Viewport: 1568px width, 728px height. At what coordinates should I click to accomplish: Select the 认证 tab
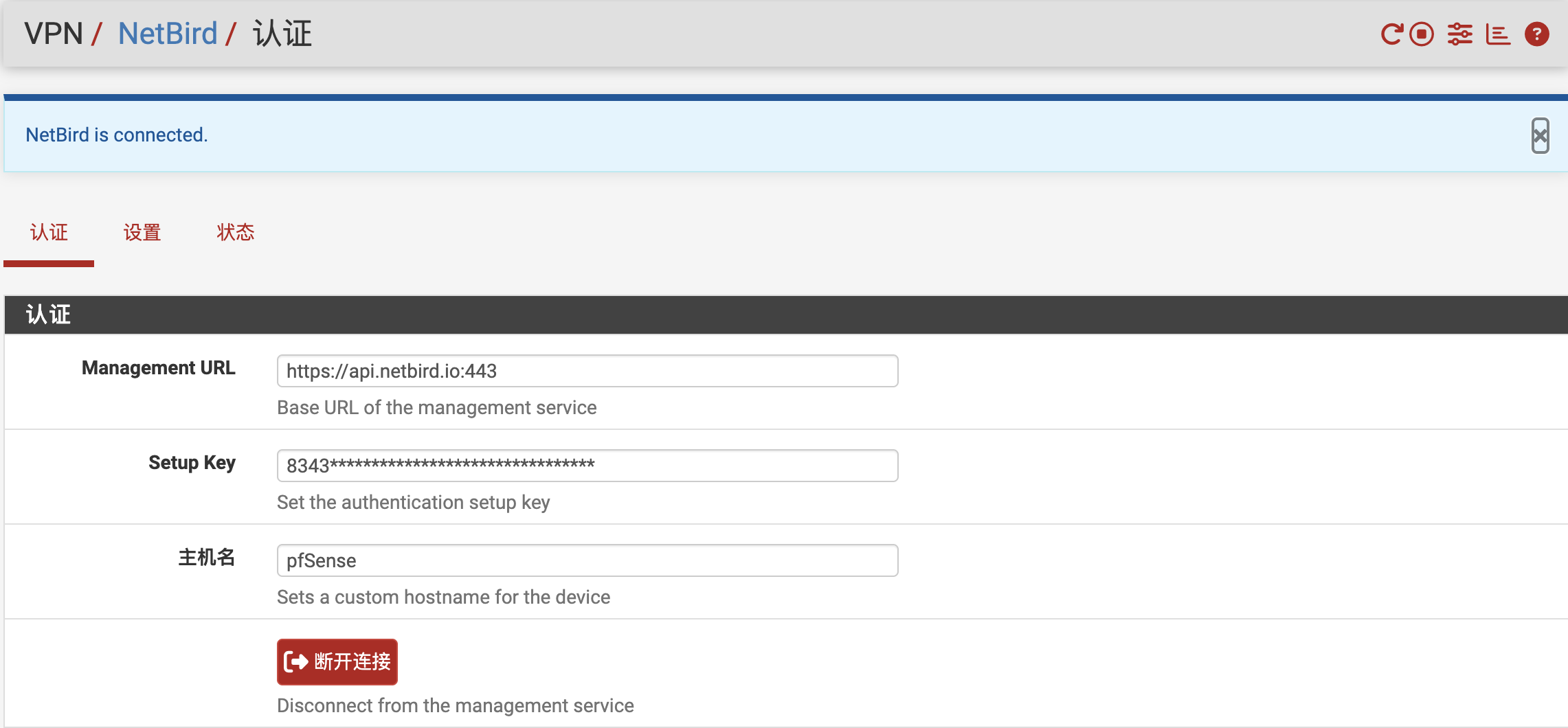(x=49, y=232)
